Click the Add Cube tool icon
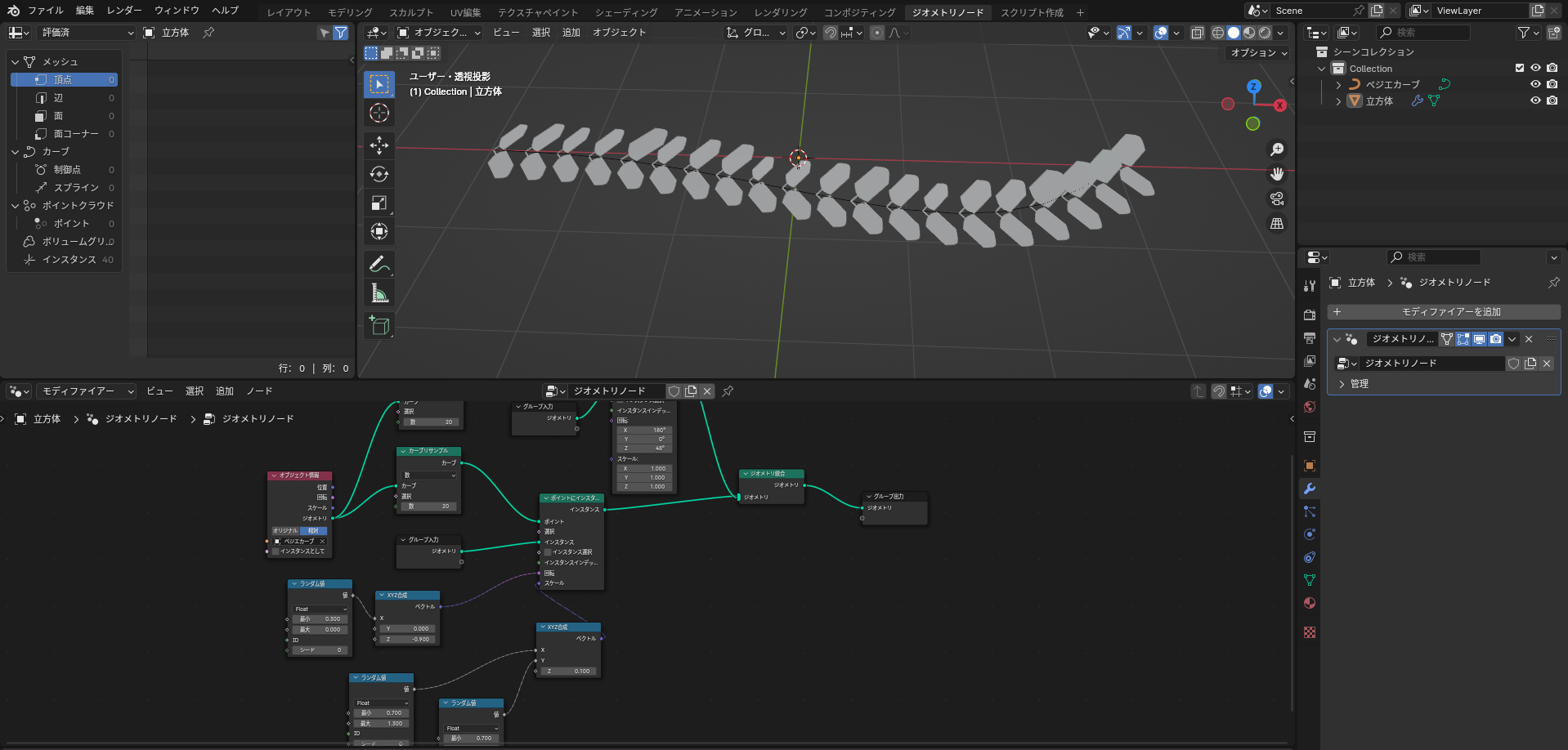 point(379,325)
